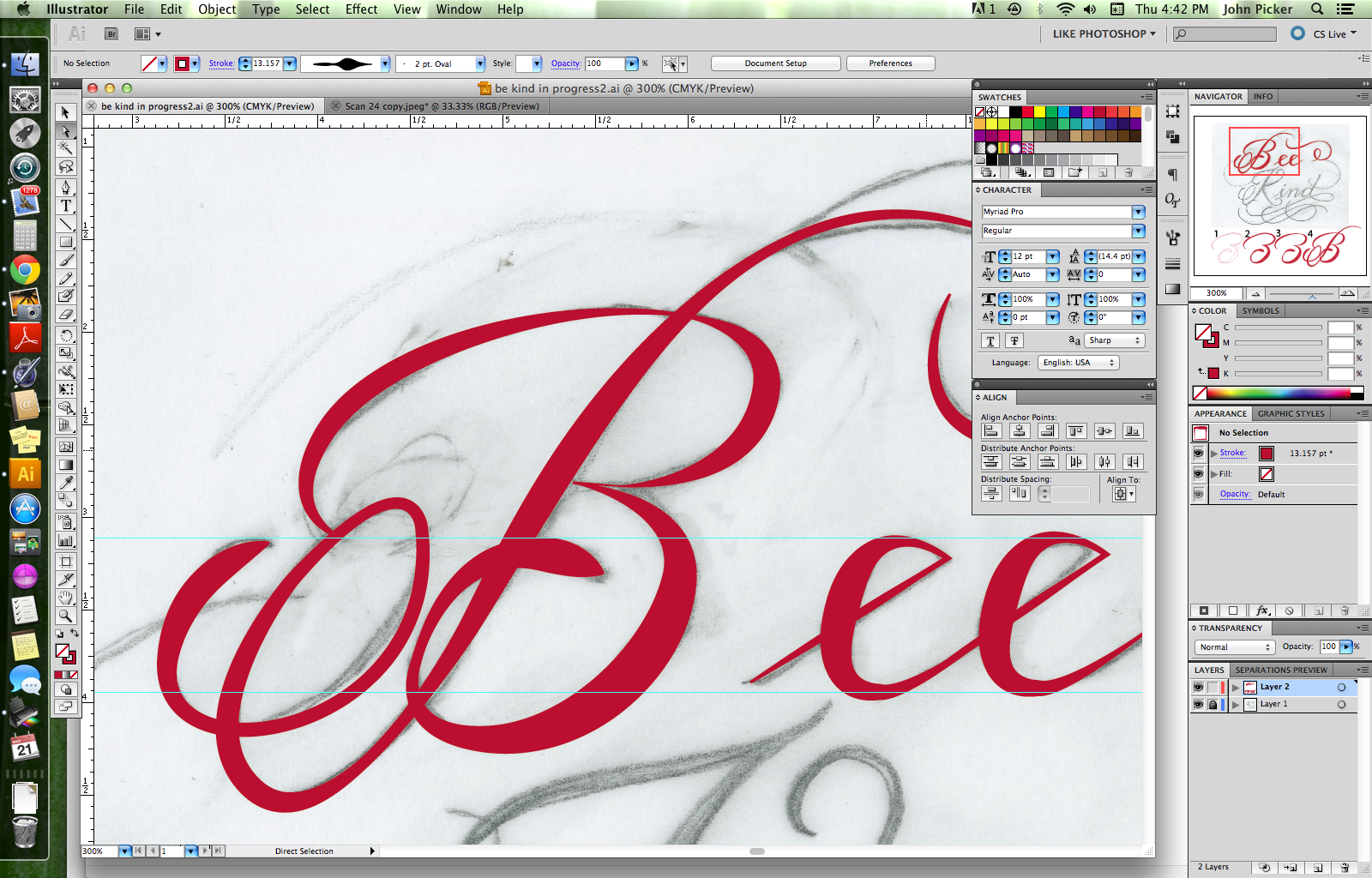Switch to the Separations Preview tab
The height and width of the screenshot is (878, 1372).
[1280, 670]
